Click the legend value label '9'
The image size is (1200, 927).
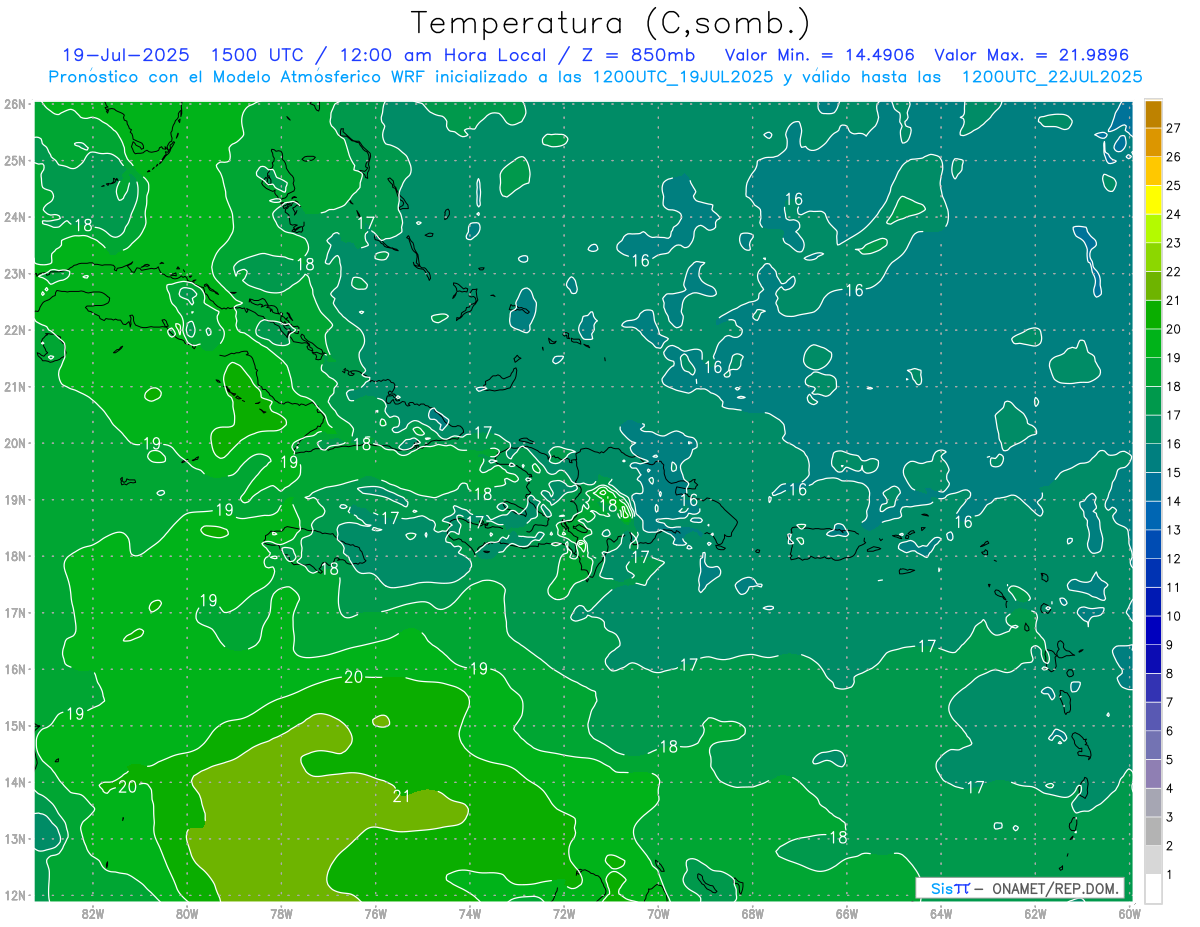(x=1170, y=645)
